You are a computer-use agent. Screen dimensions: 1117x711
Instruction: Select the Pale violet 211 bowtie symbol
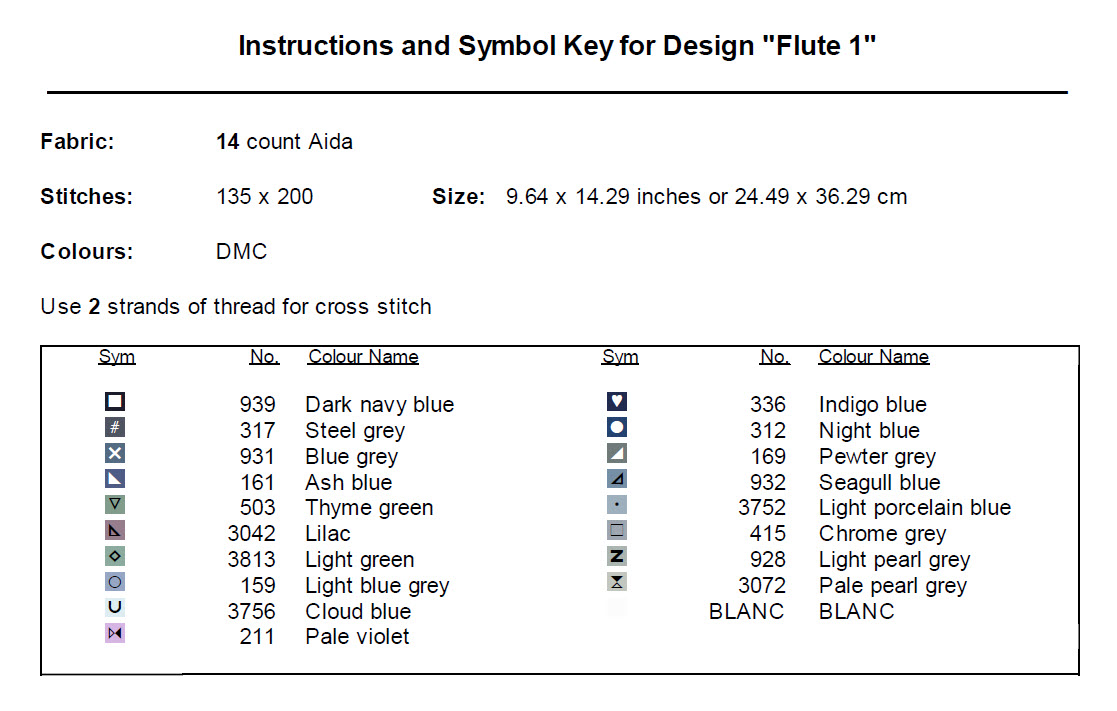[x=115, y=634]
